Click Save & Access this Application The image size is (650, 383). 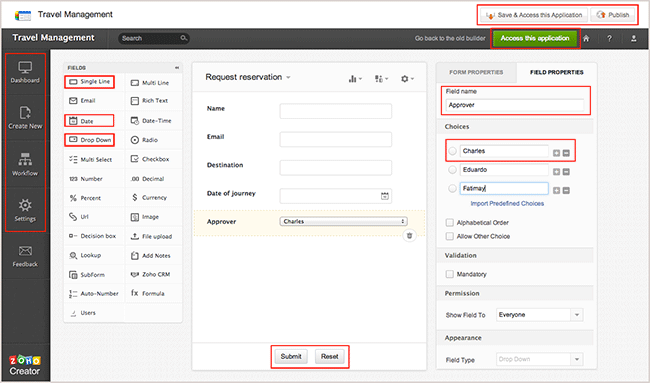pyautogui.click(x=534, y=15)
